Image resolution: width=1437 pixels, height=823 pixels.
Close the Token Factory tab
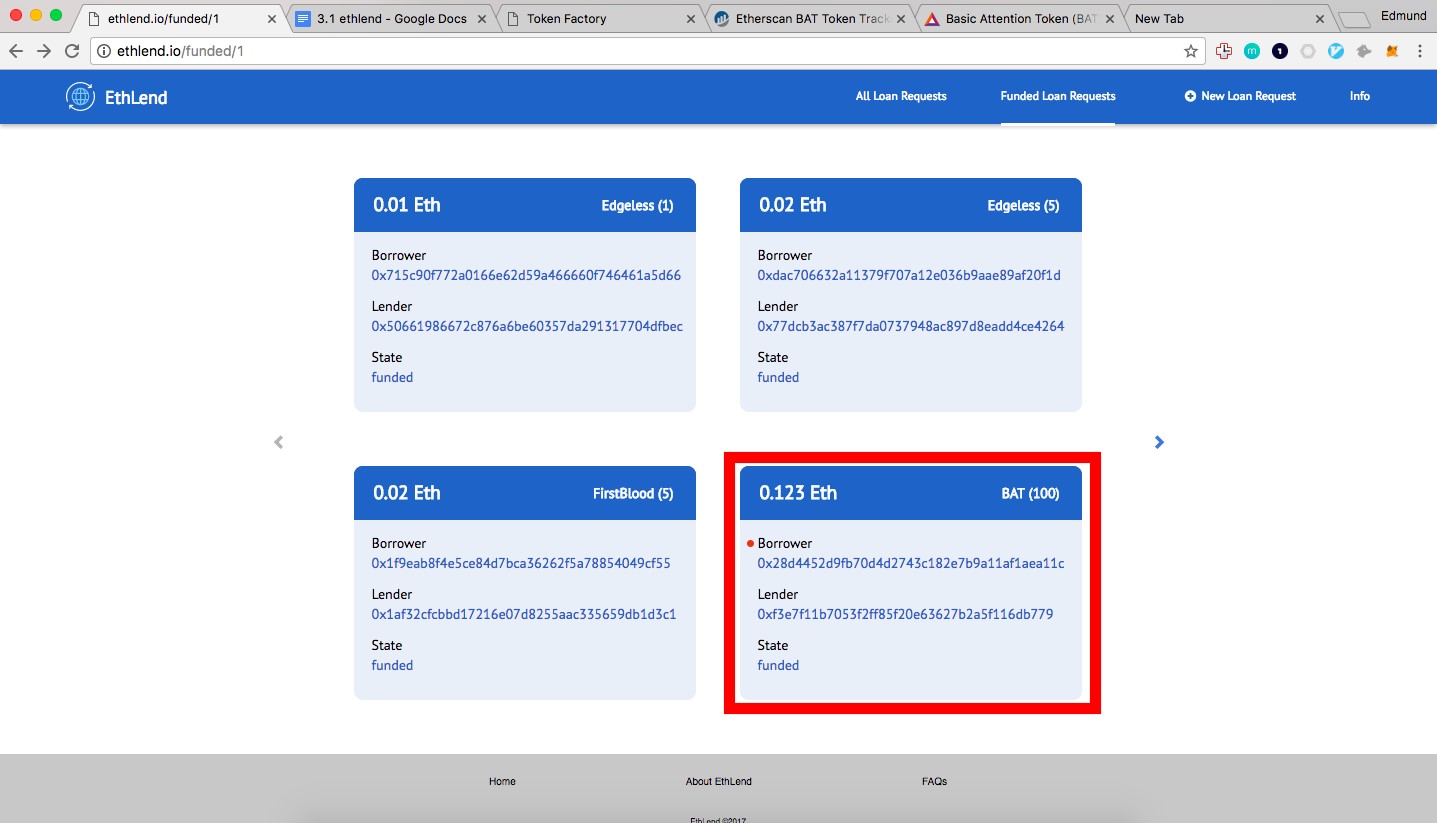[692, 19]
